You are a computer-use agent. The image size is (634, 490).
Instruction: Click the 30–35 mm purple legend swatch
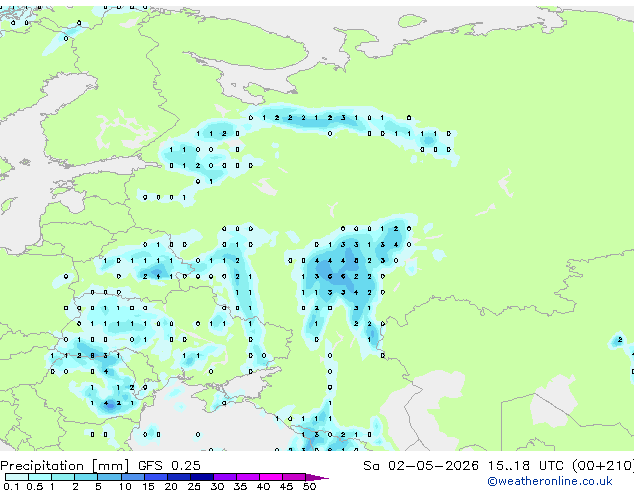(224, 477)
